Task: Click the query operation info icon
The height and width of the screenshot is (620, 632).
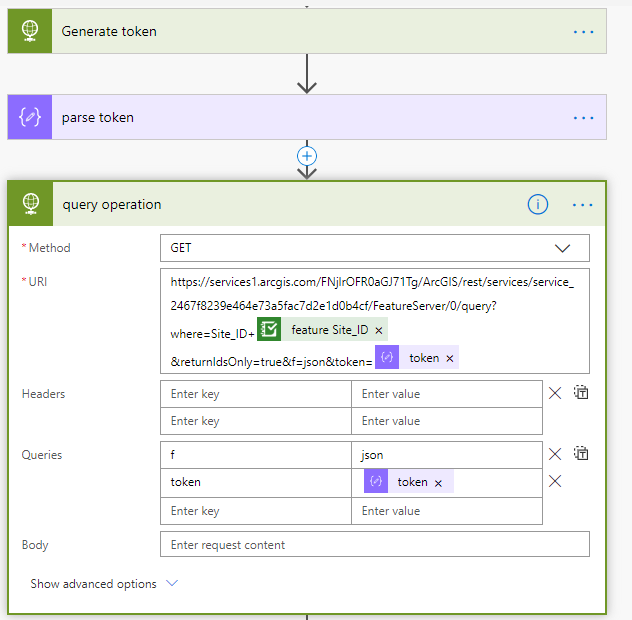Action: (x=538, y=205)
